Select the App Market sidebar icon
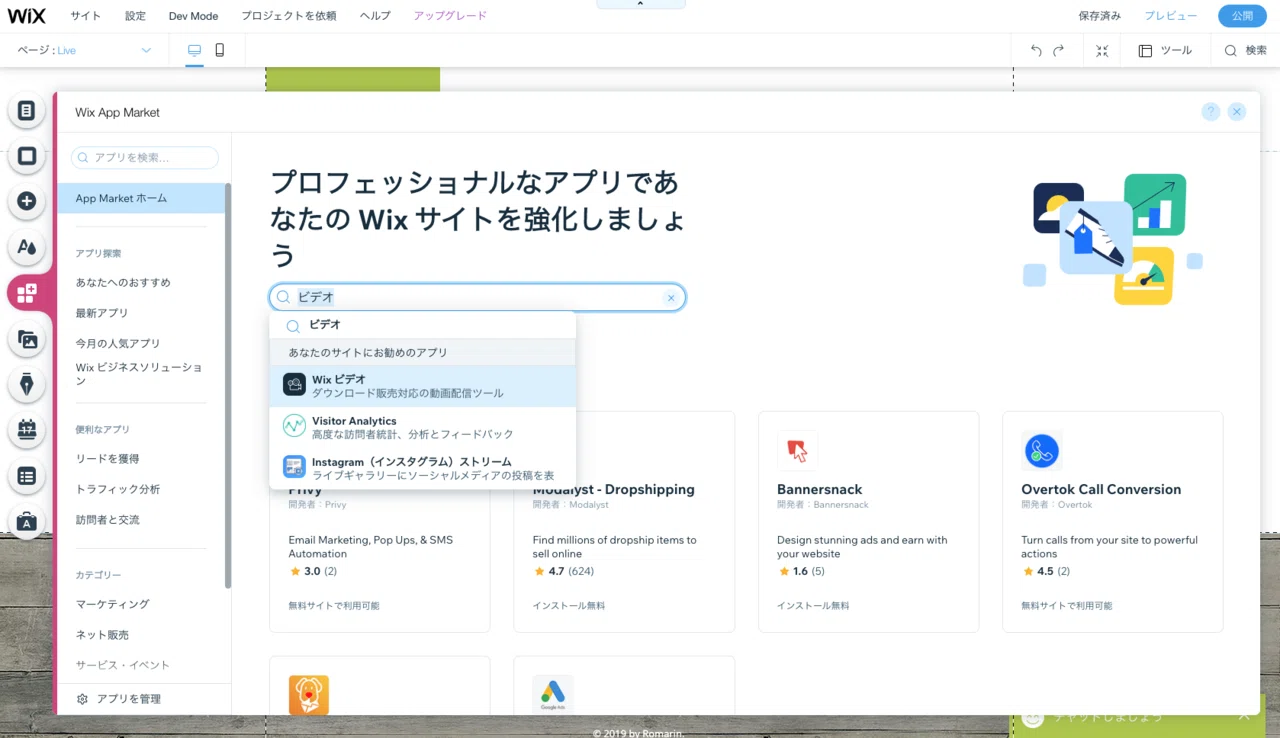This screenshot has width=1280, height=738. coord(27,293)
